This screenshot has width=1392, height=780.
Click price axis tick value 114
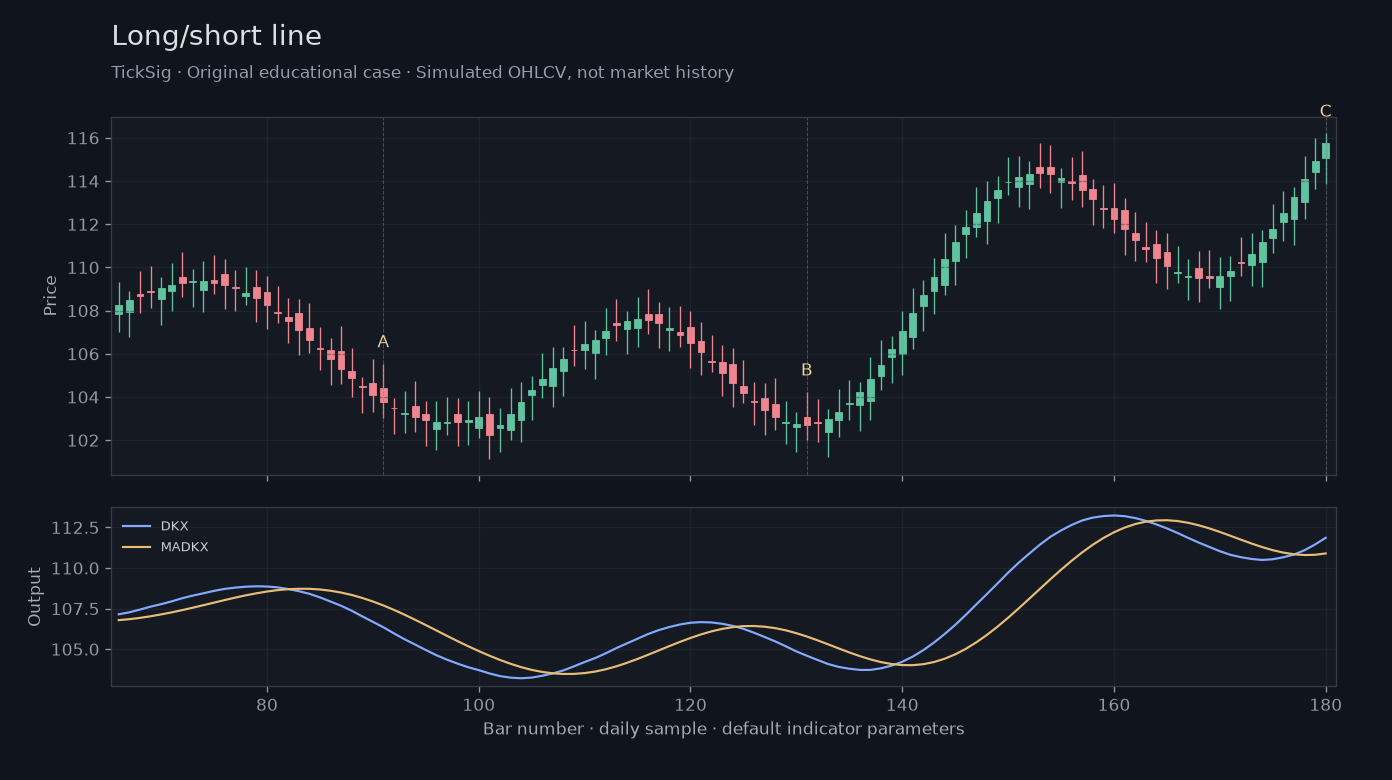(x=84, y=181)
